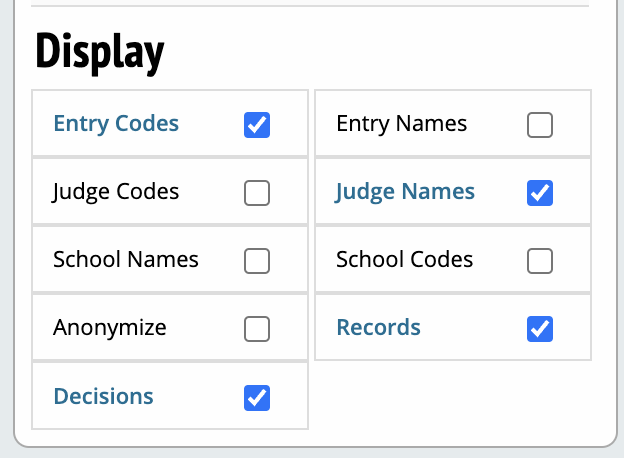Click the School Codes label text
Image resolution: width=624 pixels, height=458 pixels.
(x=404, y=259)
